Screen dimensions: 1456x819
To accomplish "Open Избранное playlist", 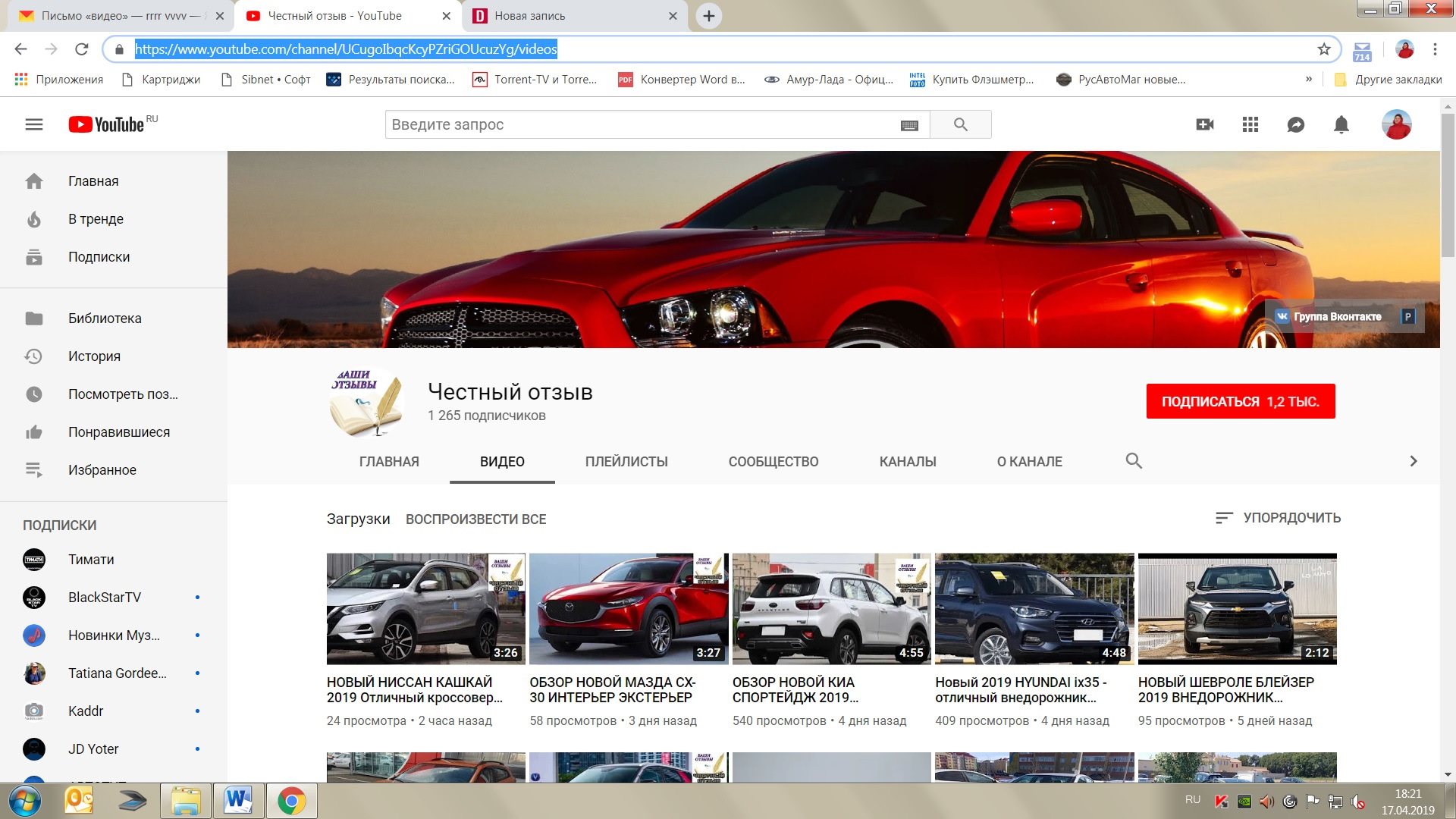I will [x=114, y=470].
